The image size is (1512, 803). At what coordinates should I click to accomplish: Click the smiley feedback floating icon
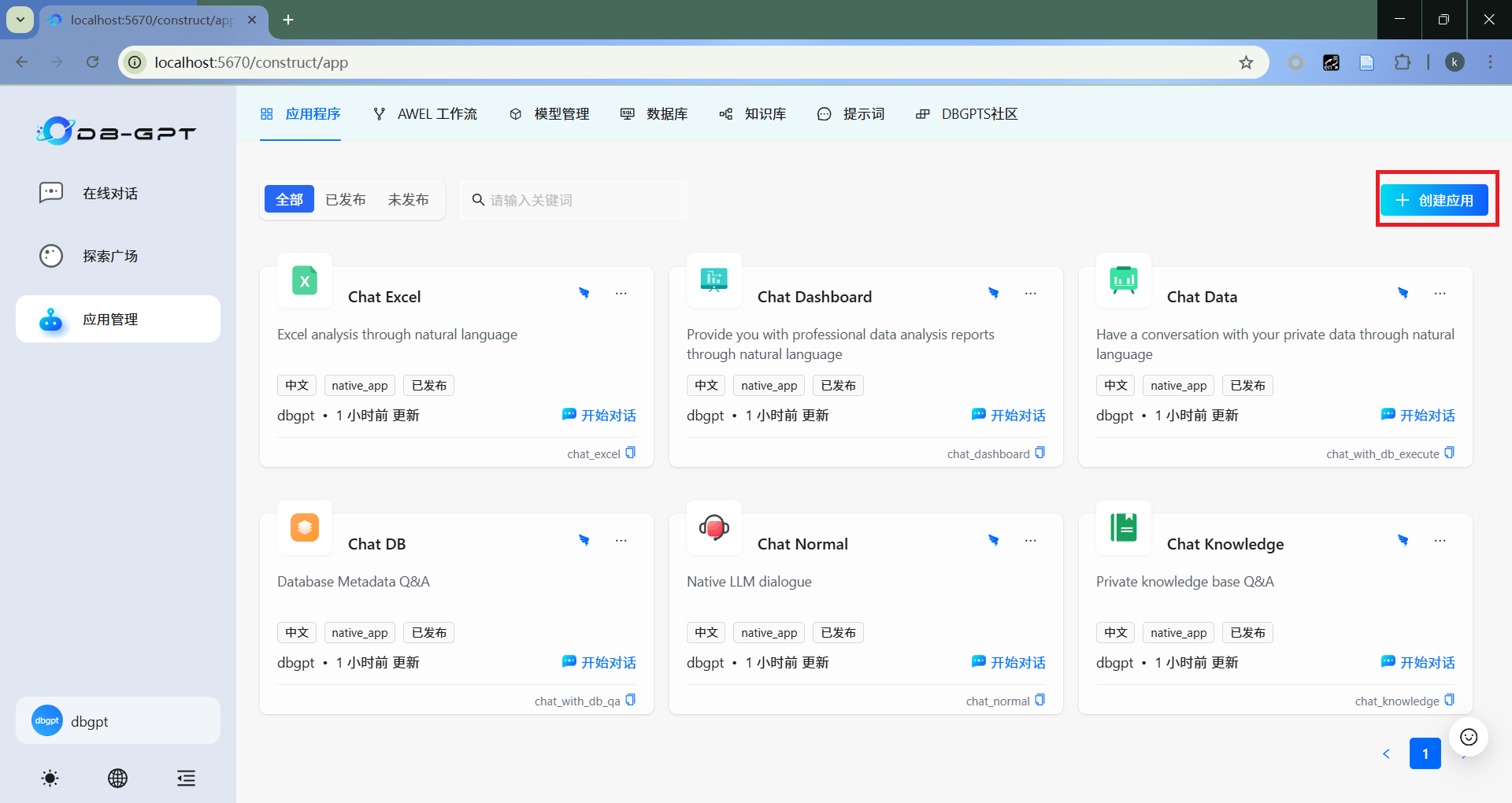pos(1468,737)
